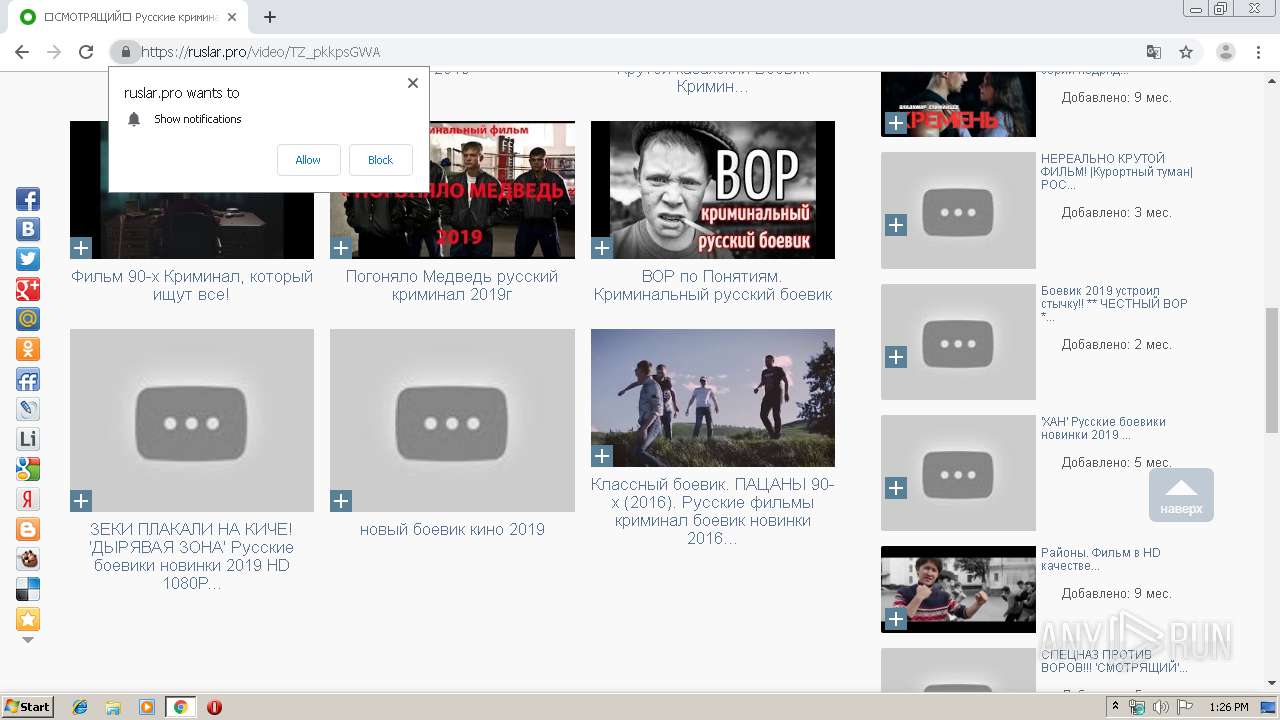The image size is (1280, 720).
Task: Open 'ЗЕКИ ПЛАКАЛИ НА КИЧЕ' title link
Action: coord(192,556)
